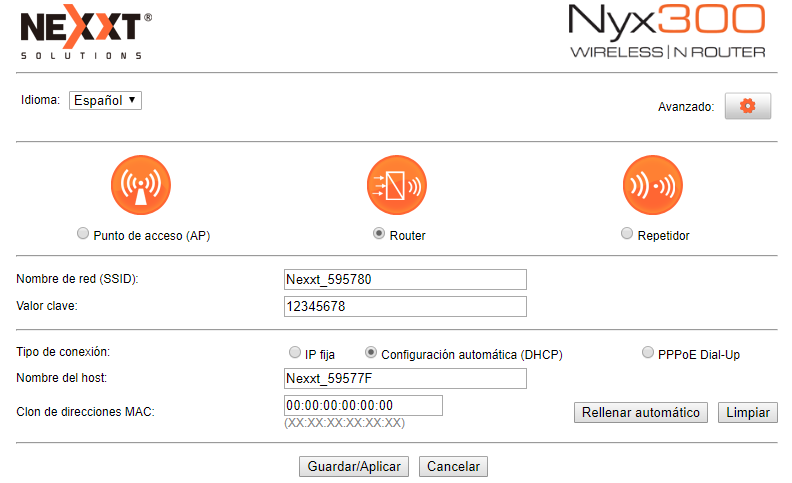Click the Nyx300 Wireless N Router logo

point(667,31)
